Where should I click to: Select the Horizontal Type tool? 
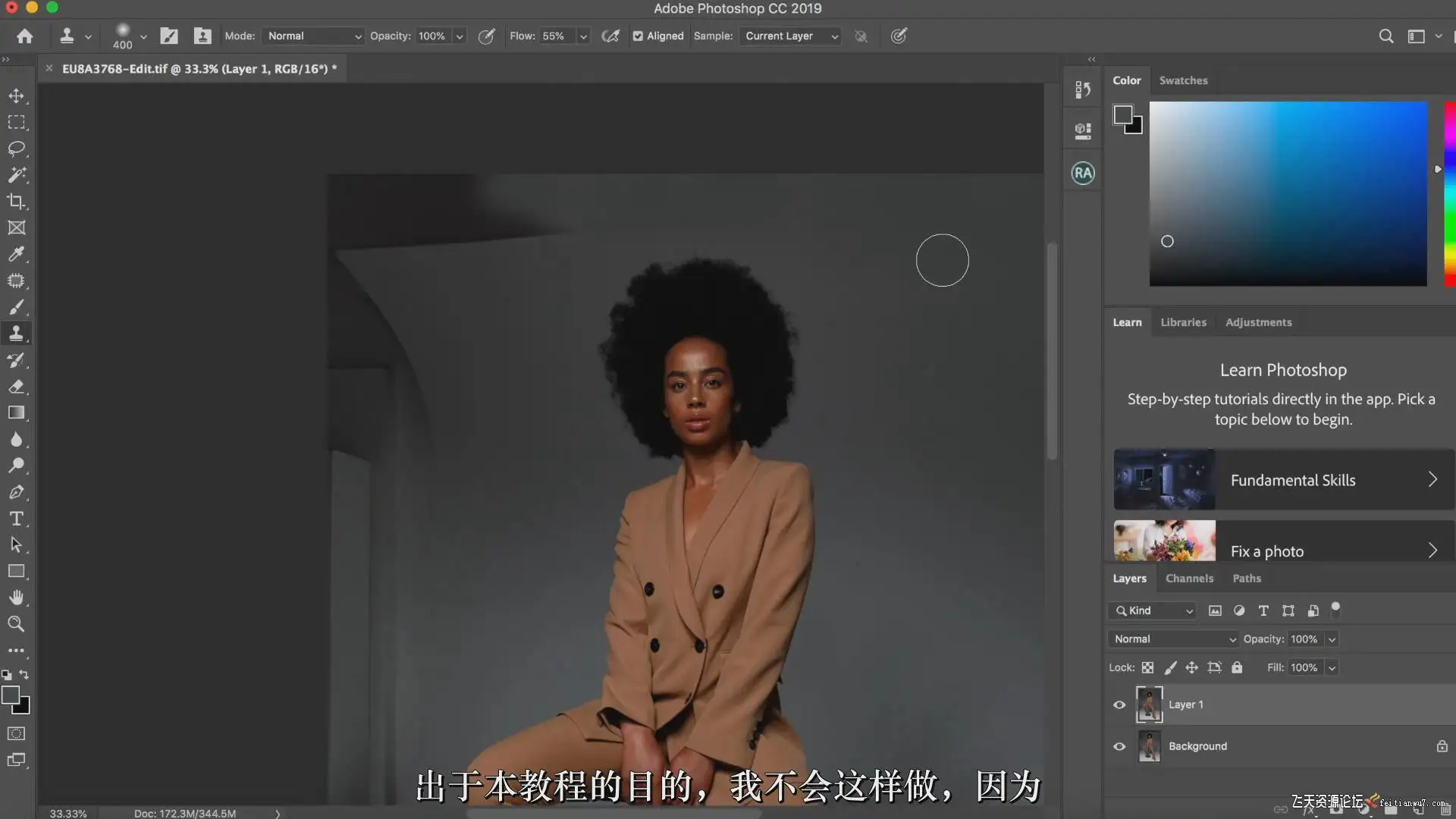[x=16, y=519]
